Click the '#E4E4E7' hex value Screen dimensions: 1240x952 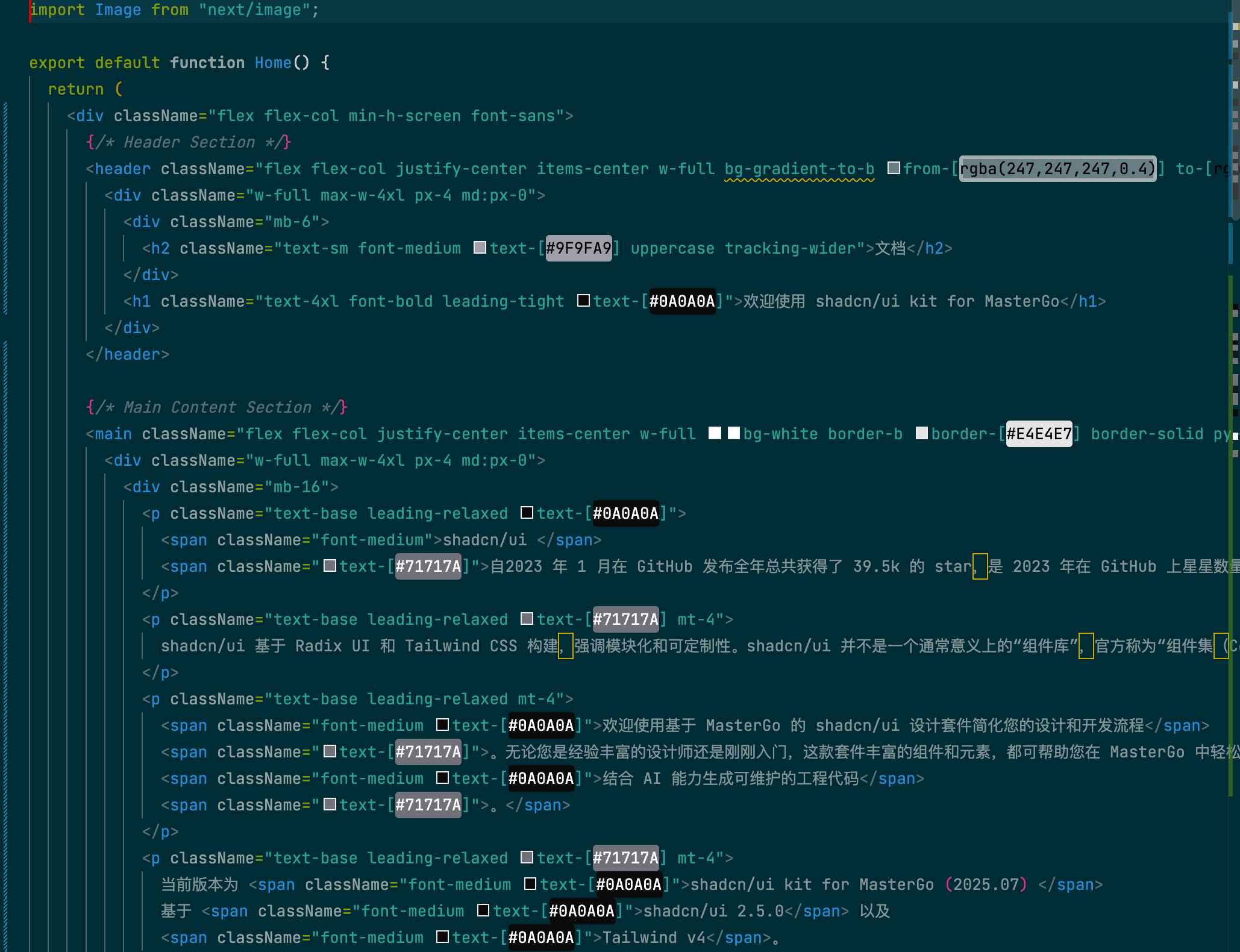coord(1039,434)
